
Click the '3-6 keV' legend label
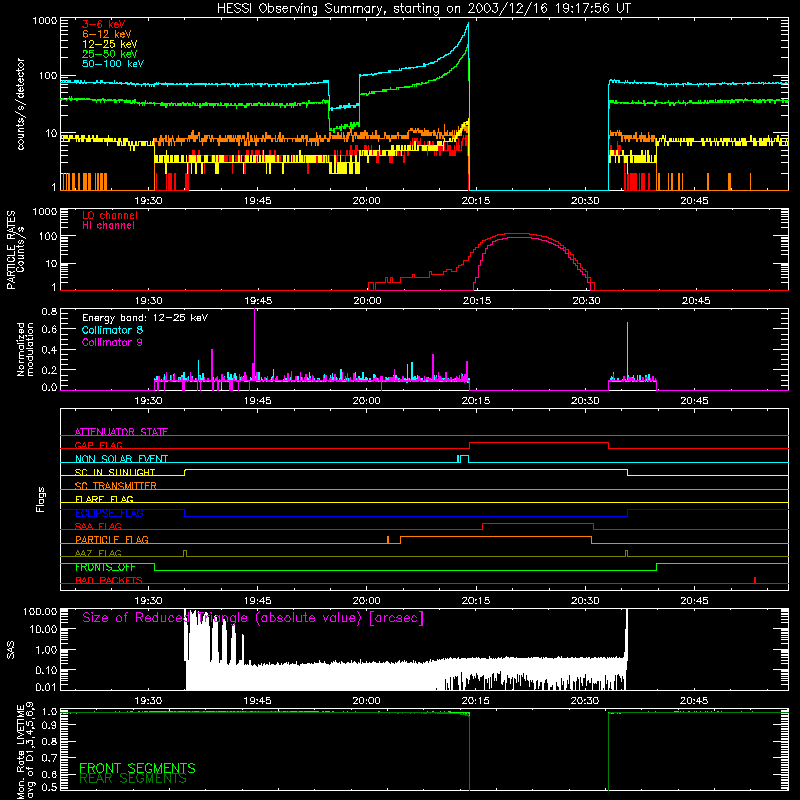(x=104, y=24)
